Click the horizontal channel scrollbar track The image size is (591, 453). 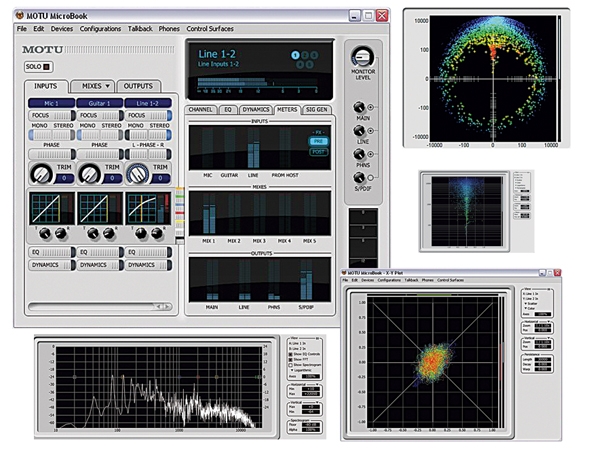point(92,307)
